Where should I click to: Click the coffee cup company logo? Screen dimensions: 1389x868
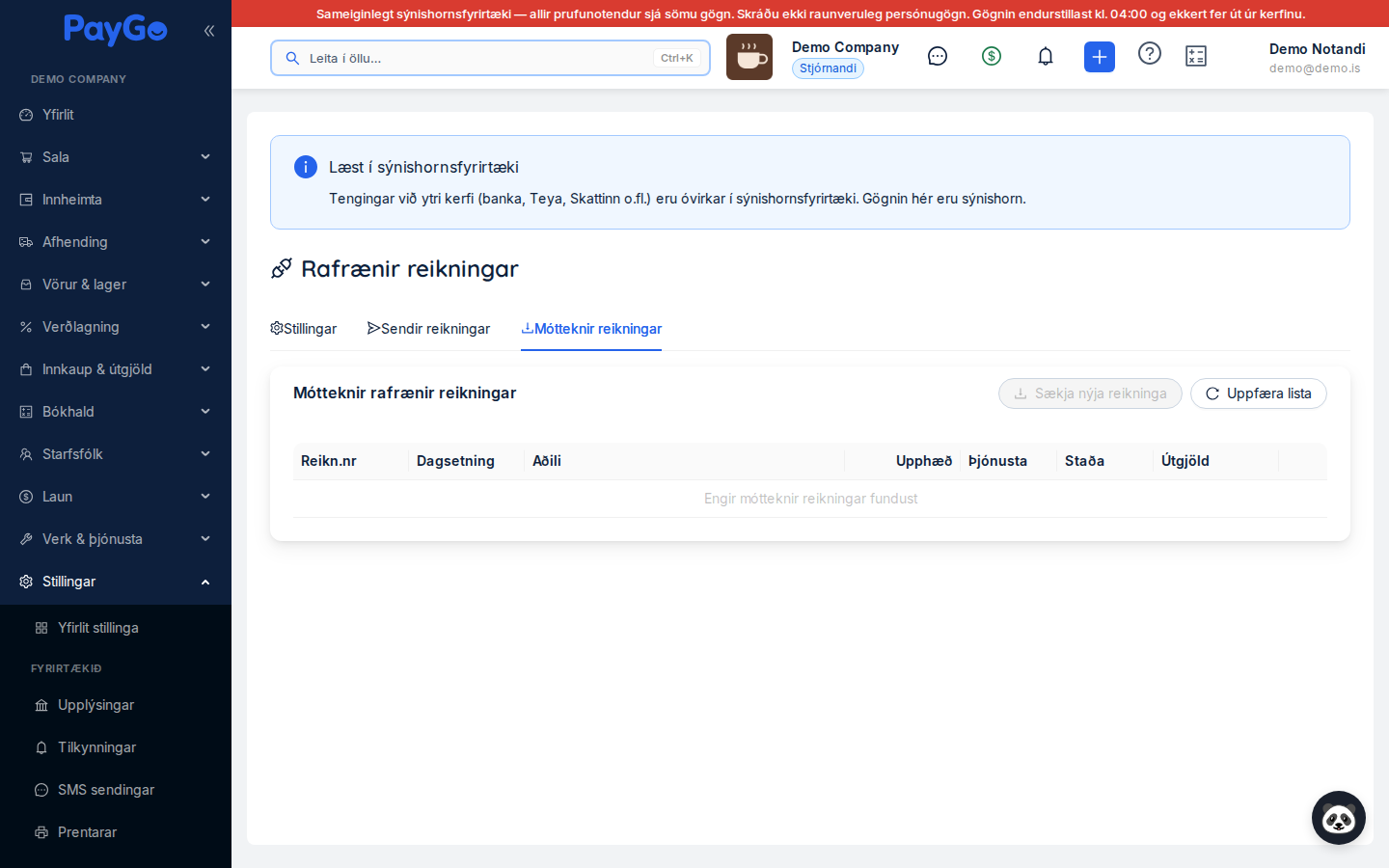(749, 57)
